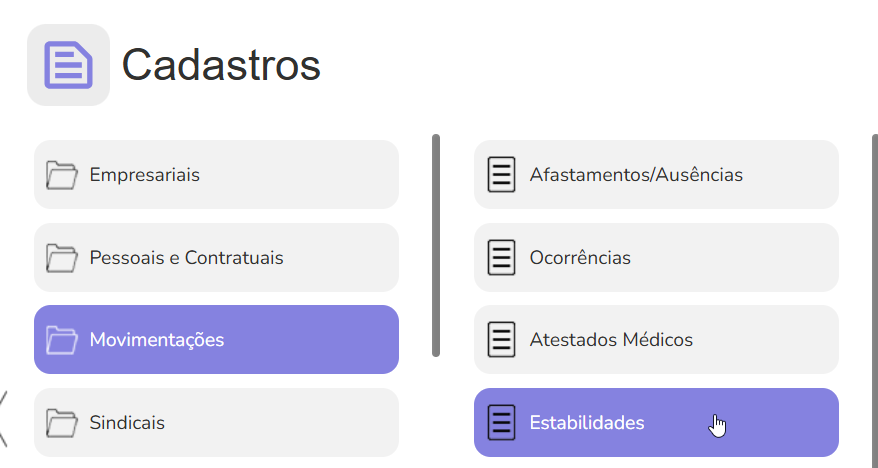Click the Cadastros document icon in header

pyautogui.click(x=68, y=65)
